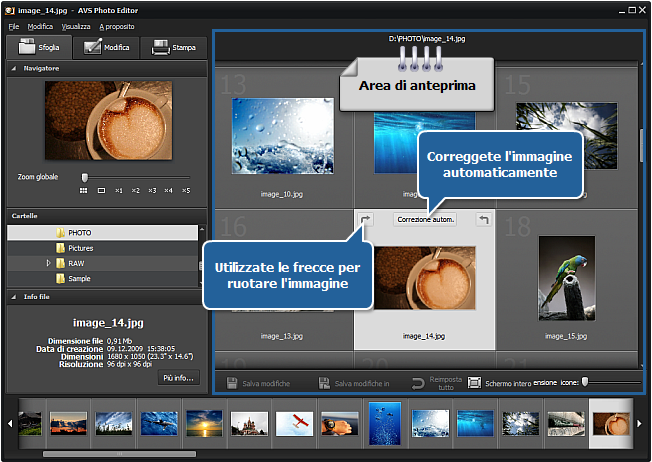Viewport: 652px width, 462px height.
Task: Select cathedral thumbnail in filmstrip
Action: click(x=249, y=424)
